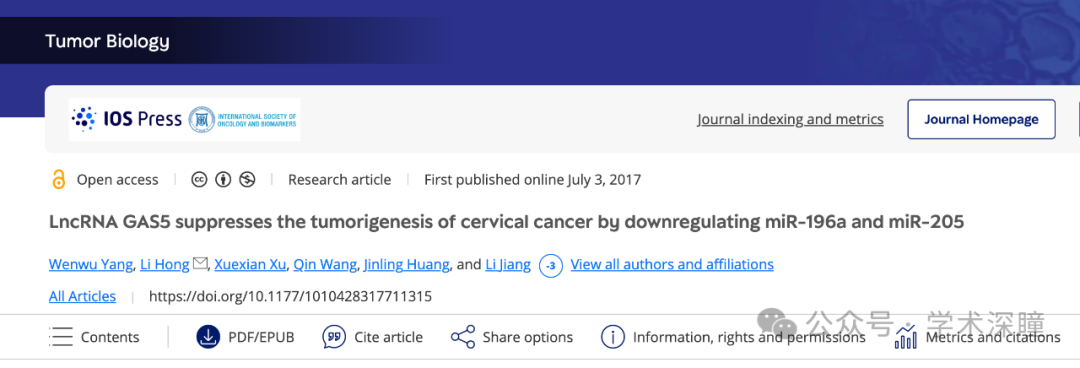The width and height of the screenshot is (1080, 368).
Task: Expand the hidden authors -3 badge
Action: click(551, 265)
